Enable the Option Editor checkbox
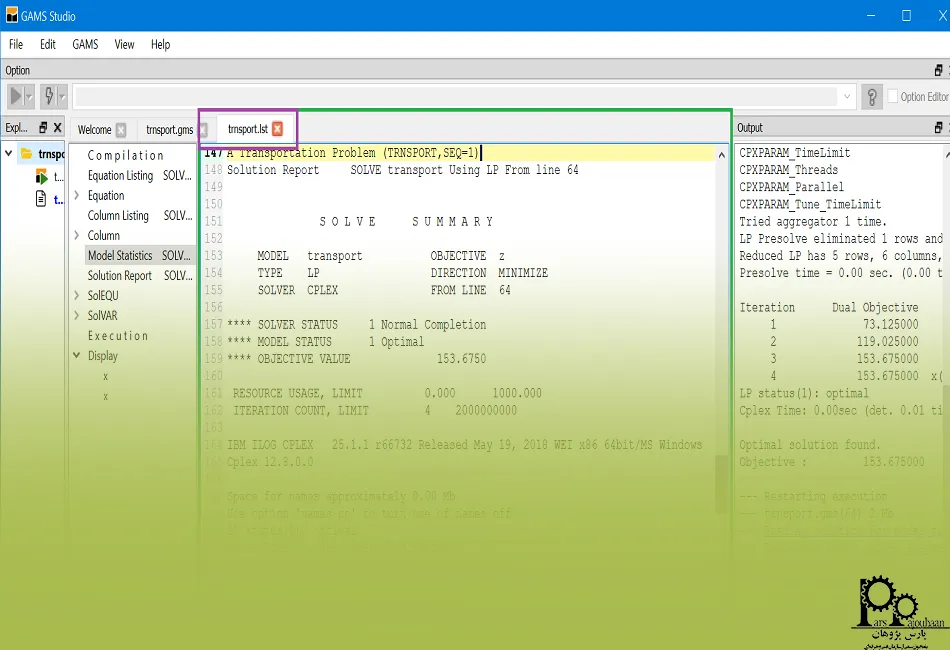 (x=894, y=97)
